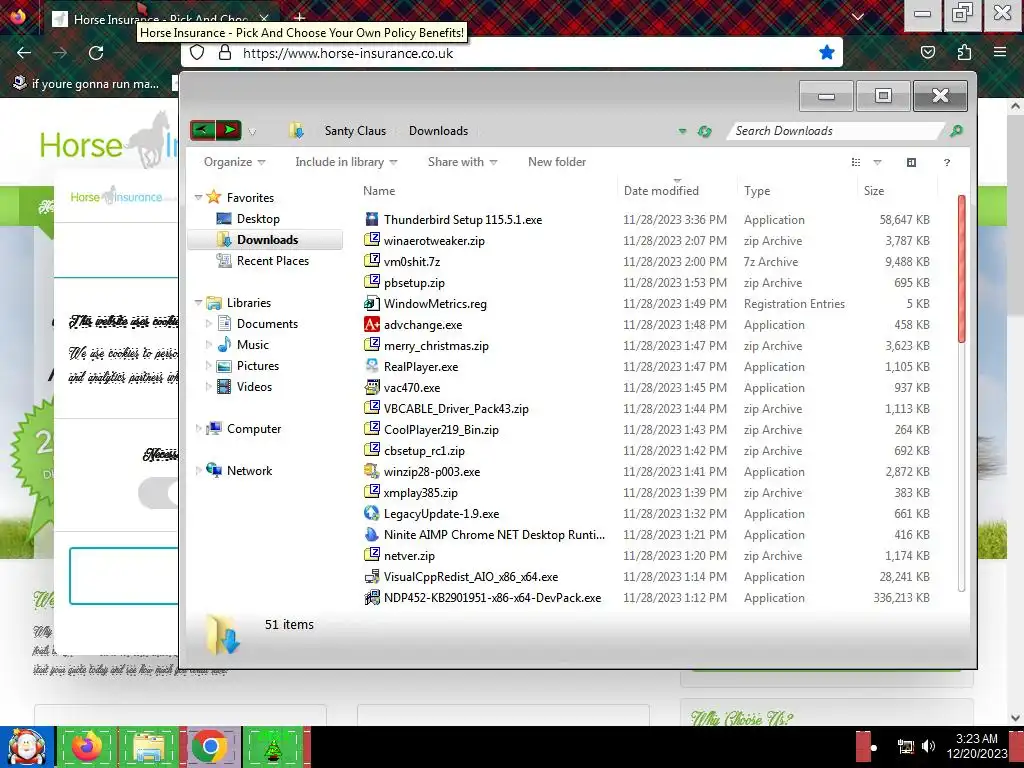Screen dimensions: 1024x768
Task: Select advchange.exe application icon
Action: click(x=372, y=324)
